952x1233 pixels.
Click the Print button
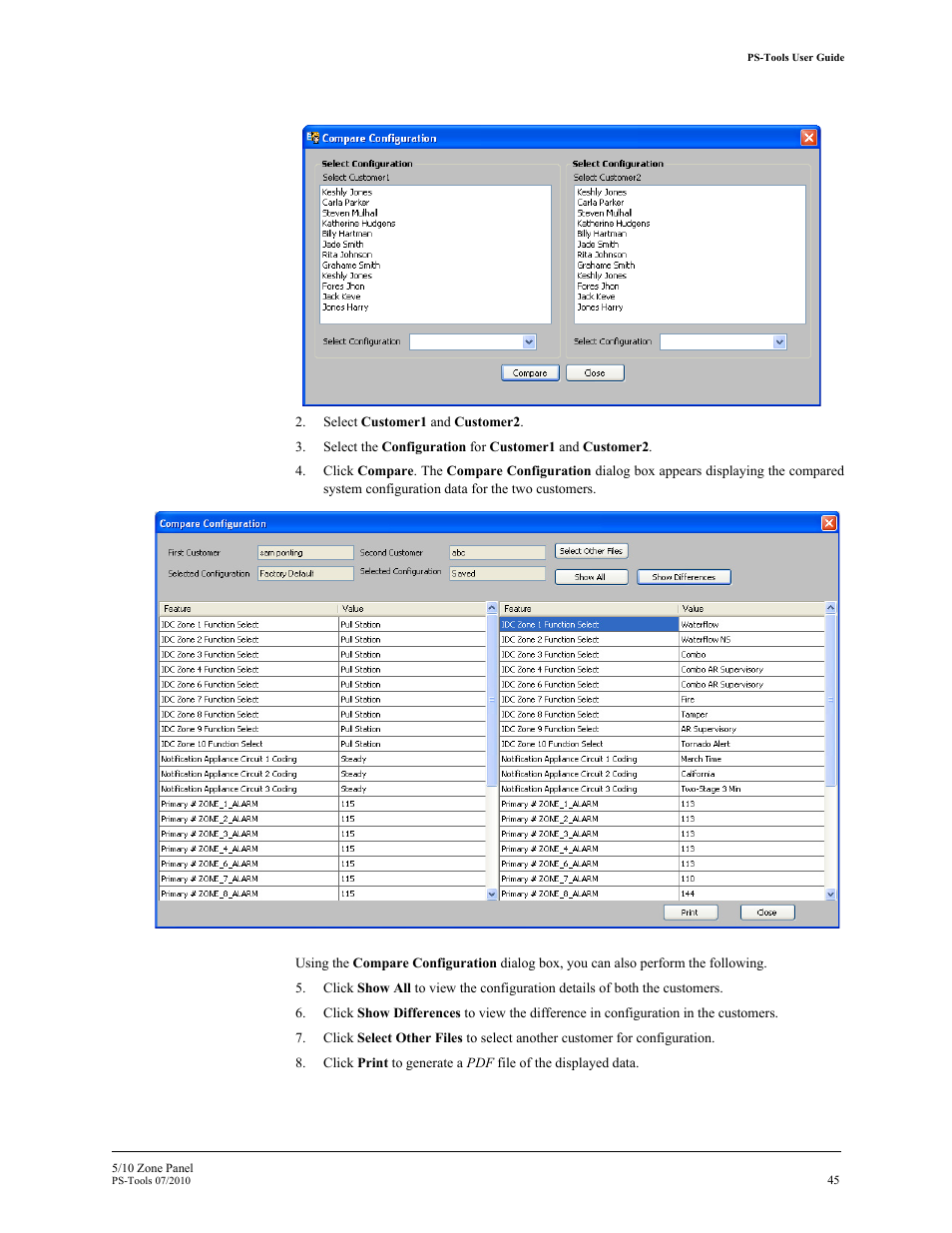(x=690, y=913)
